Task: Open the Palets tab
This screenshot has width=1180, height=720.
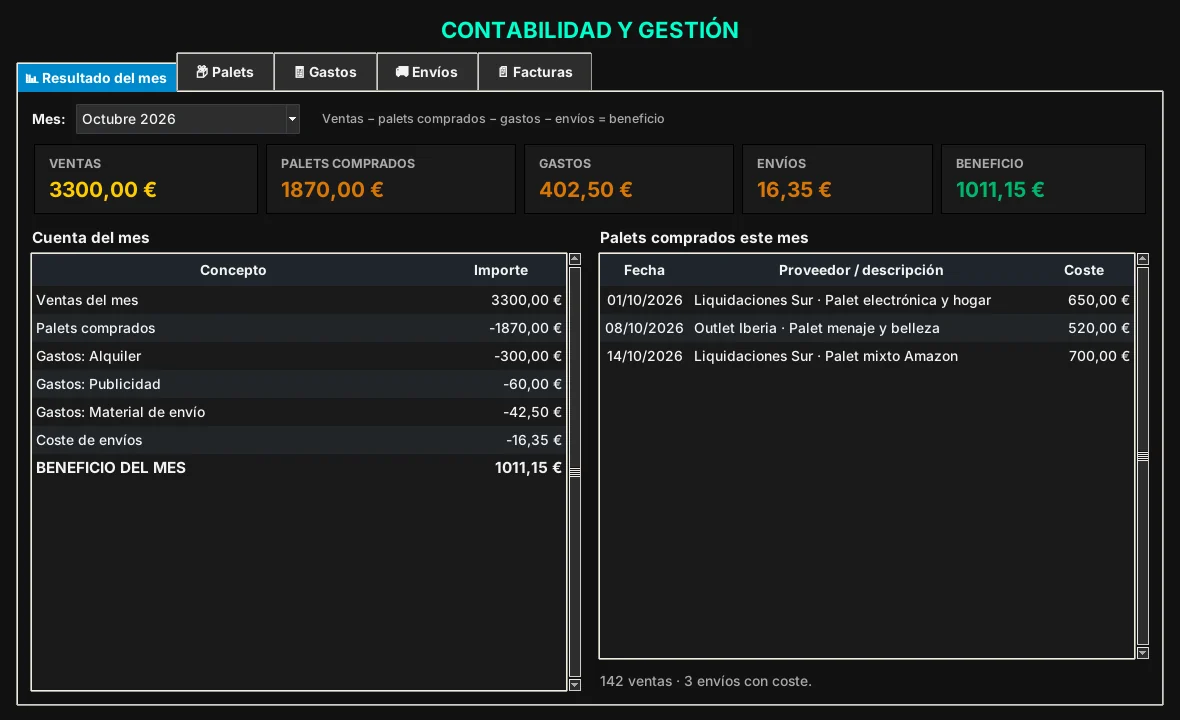Action: [225, 72]
